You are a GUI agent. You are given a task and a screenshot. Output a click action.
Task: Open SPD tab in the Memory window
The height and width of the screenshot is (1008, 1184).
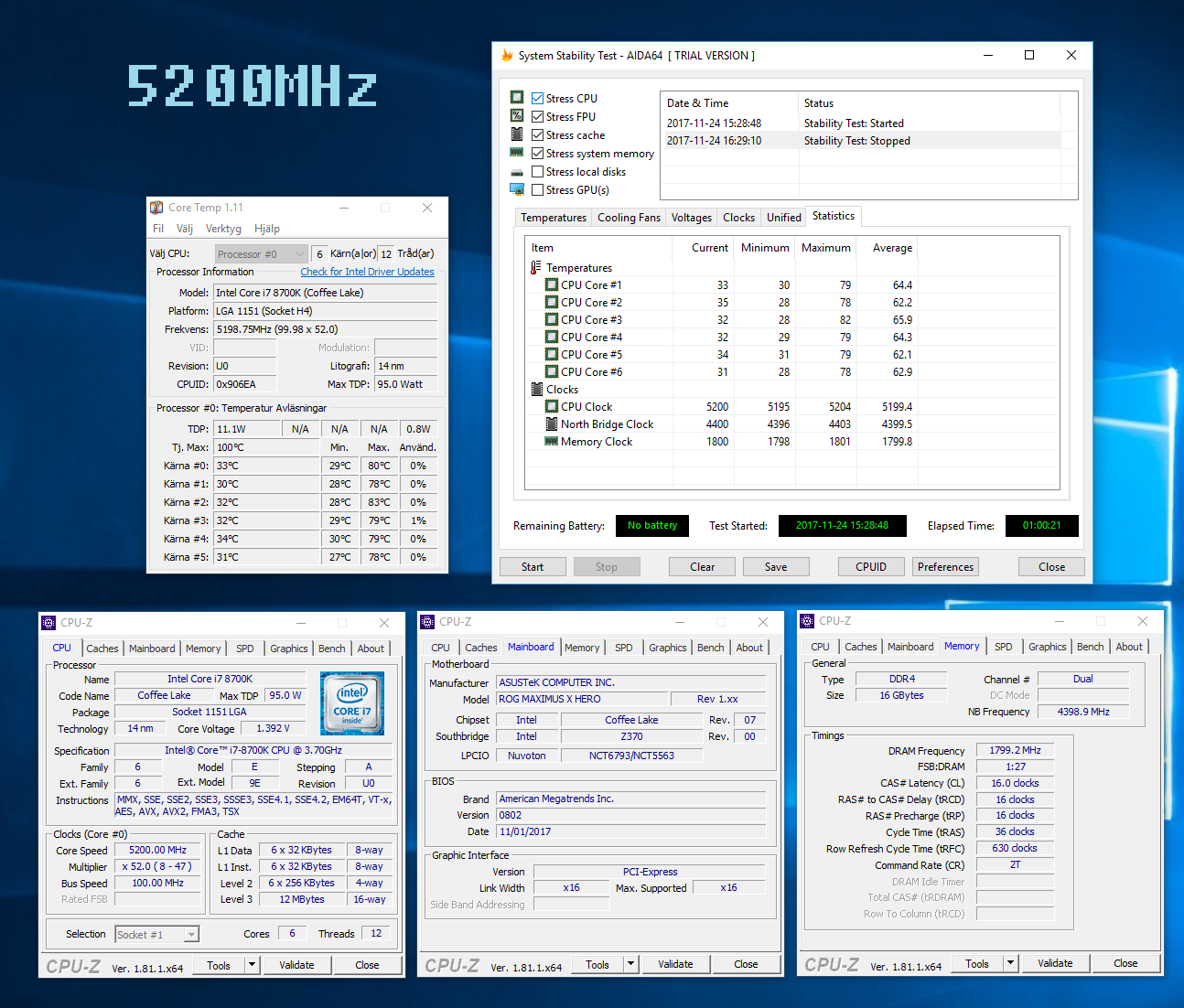tap(1004, 647)
